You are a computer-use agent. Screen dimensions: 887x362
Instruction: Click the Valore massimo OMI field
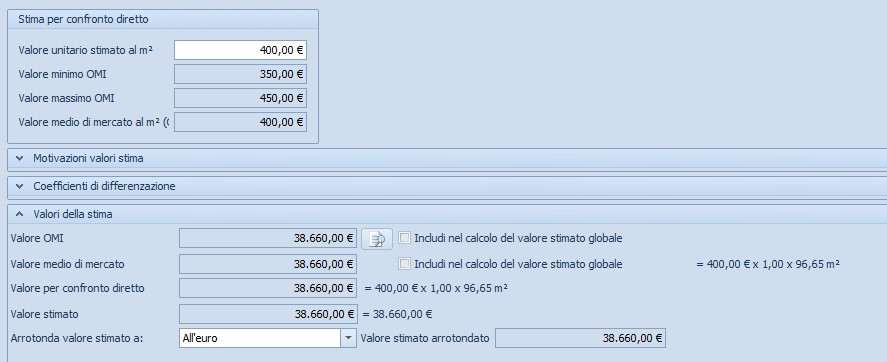click(240, 98)
